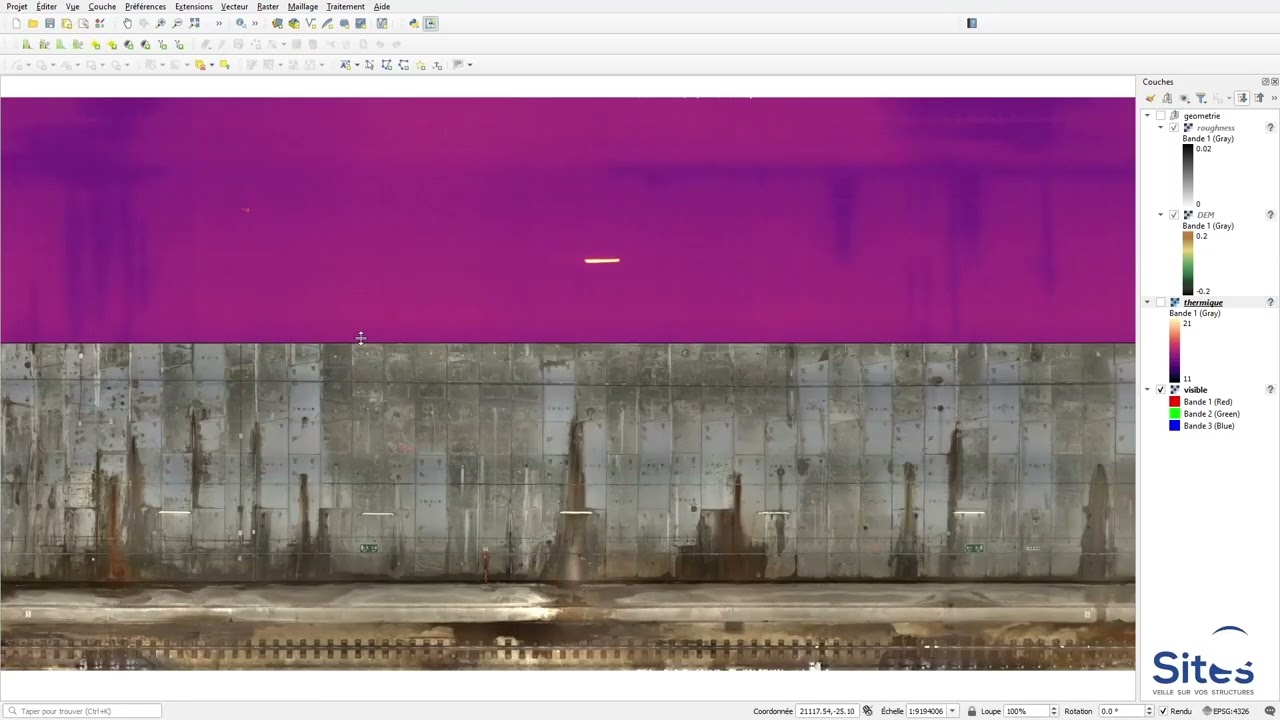
Task: Collapse the DEM layer legend
Action: 1161,215
